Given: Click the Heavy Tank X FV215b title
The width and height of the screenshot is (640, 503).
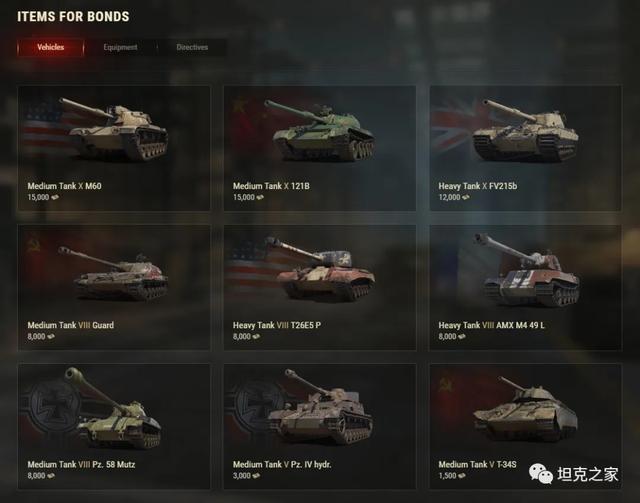Looking at the screenshot, I should [478, 186].
